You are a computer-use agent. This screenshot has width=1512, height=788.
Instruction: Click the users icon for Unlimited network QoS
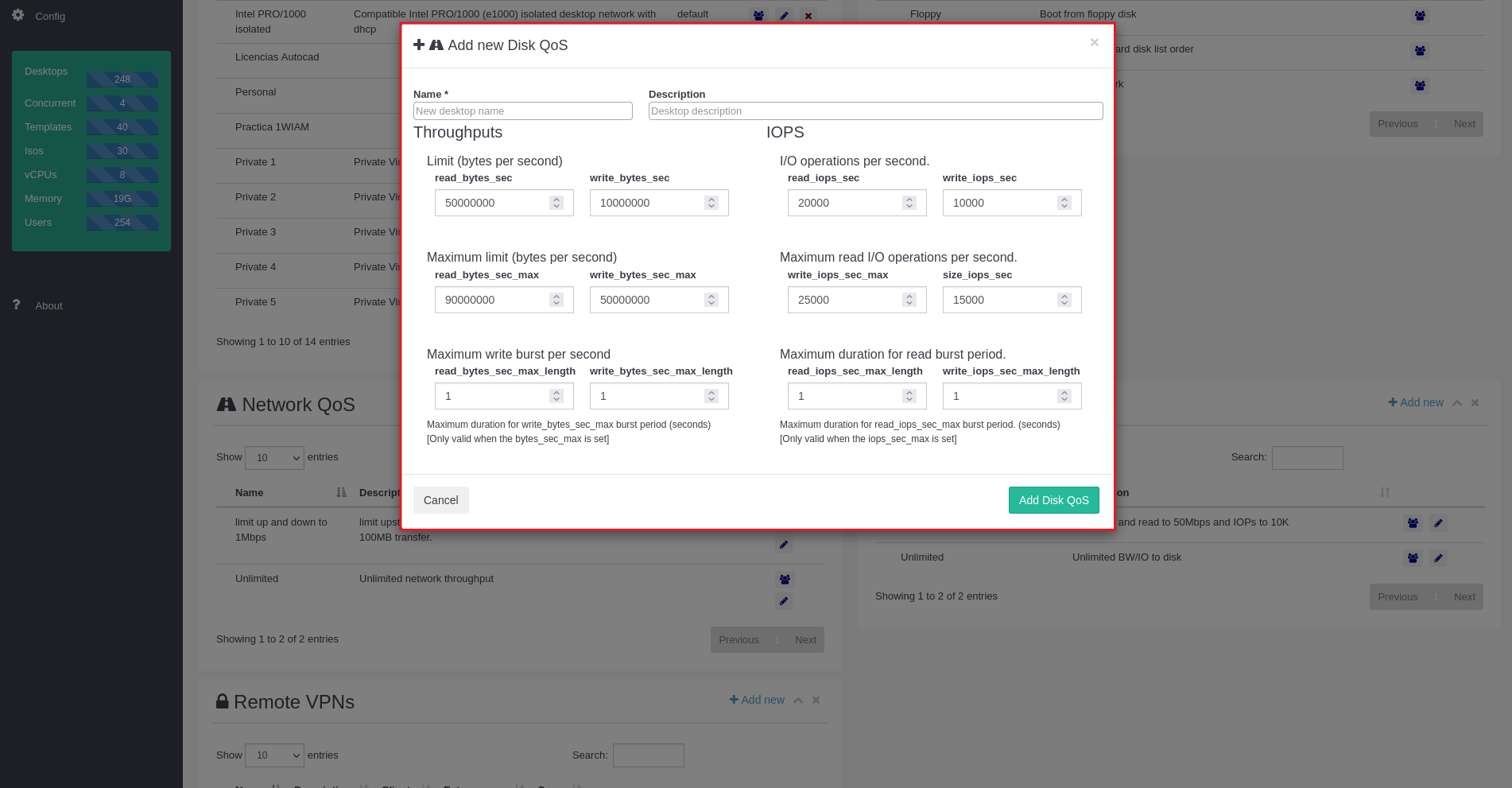pyautogui.click(x=785, y=580)
